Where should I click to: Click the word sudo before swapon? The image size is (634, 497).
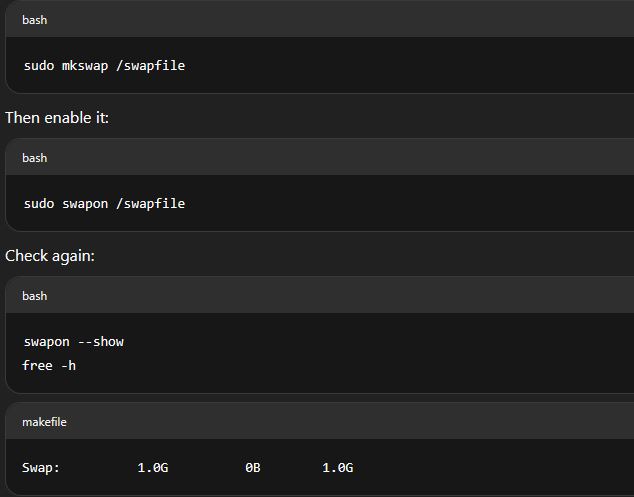pos(39,203)
